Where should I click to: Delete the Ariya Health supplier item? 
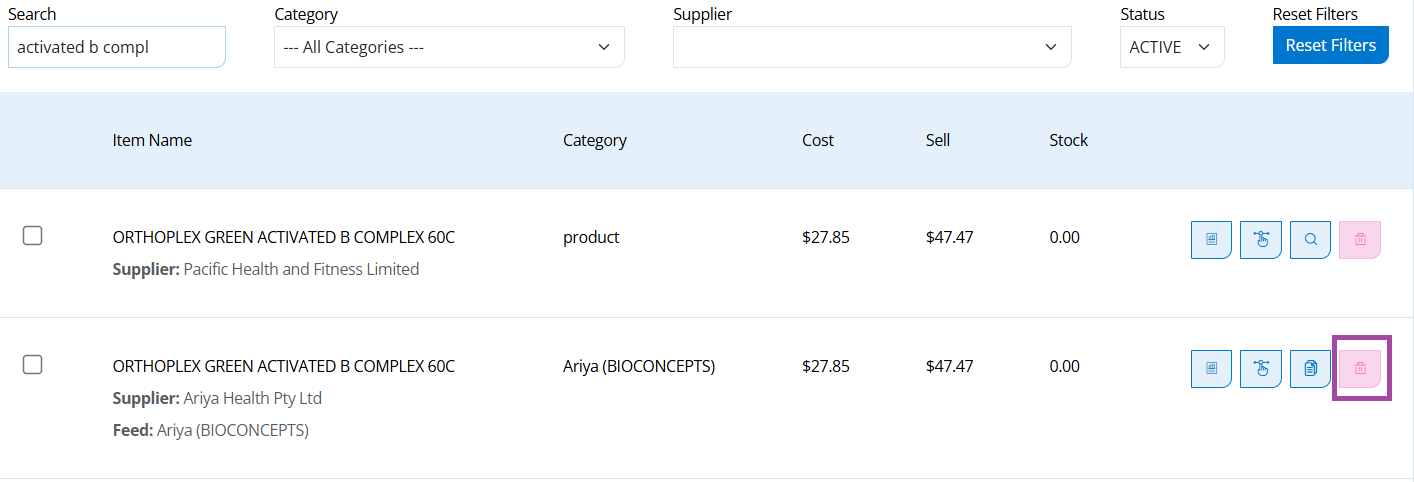[1359, 369]
